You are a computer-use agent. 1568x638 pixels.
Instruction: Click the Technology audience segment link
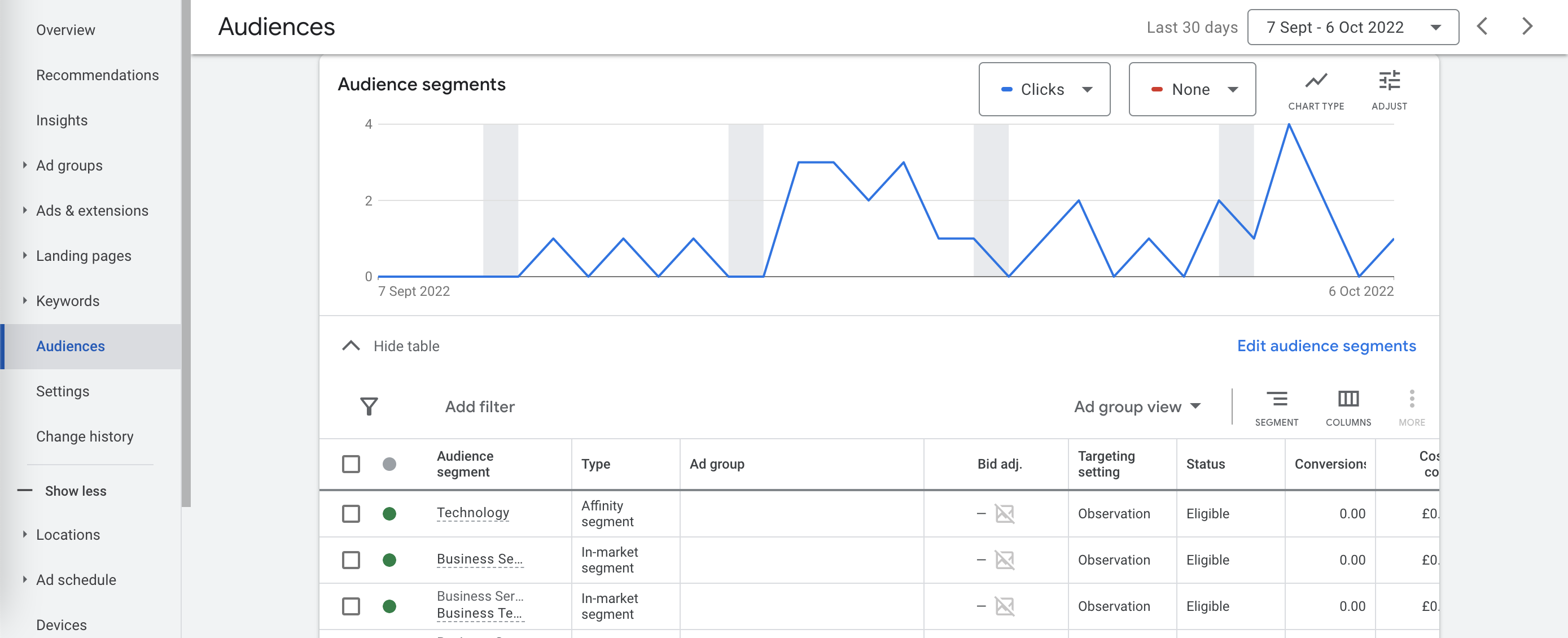[x=472, y=513]
